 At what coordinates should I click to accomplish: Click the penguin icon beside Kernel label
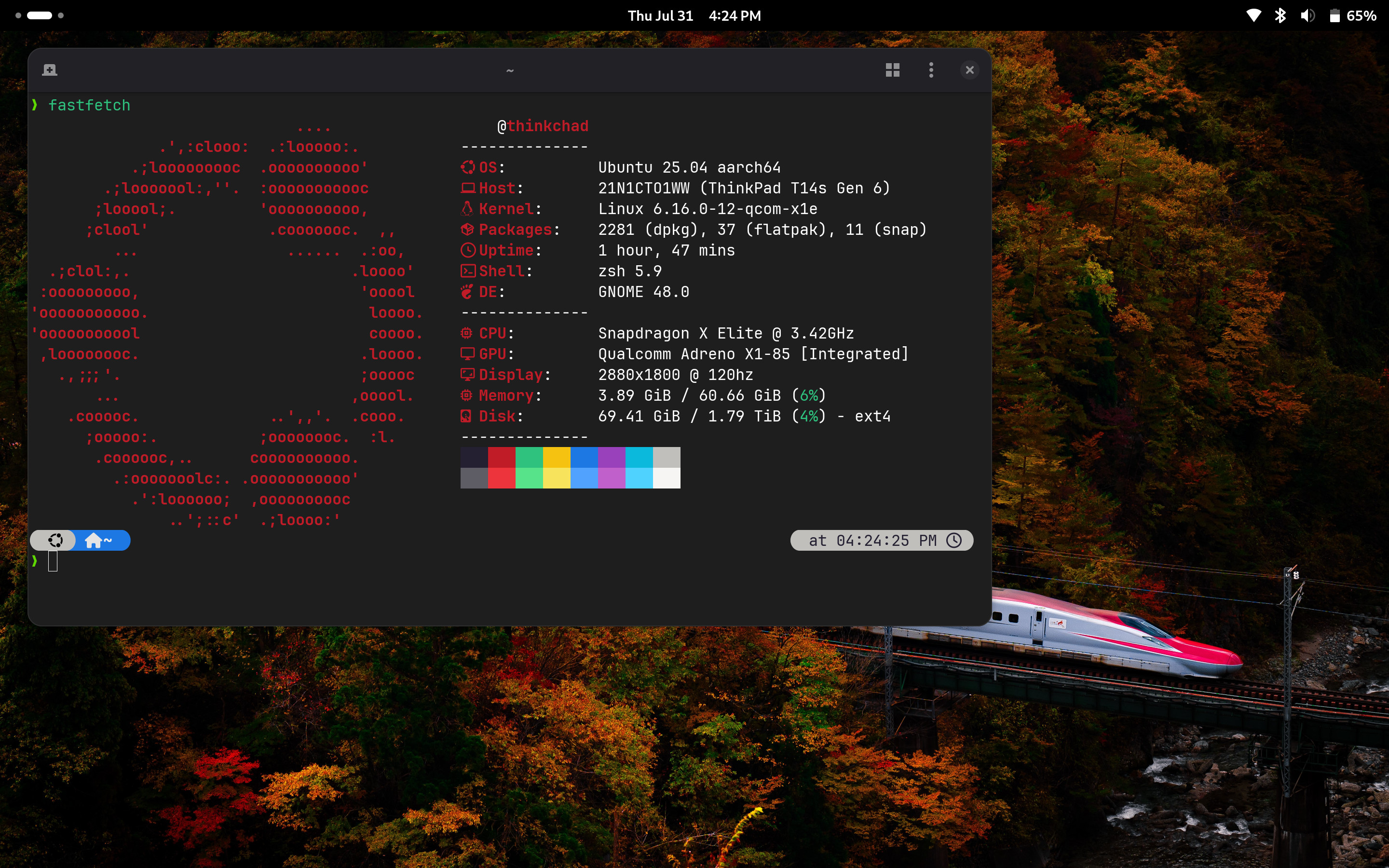pos(467,208)
